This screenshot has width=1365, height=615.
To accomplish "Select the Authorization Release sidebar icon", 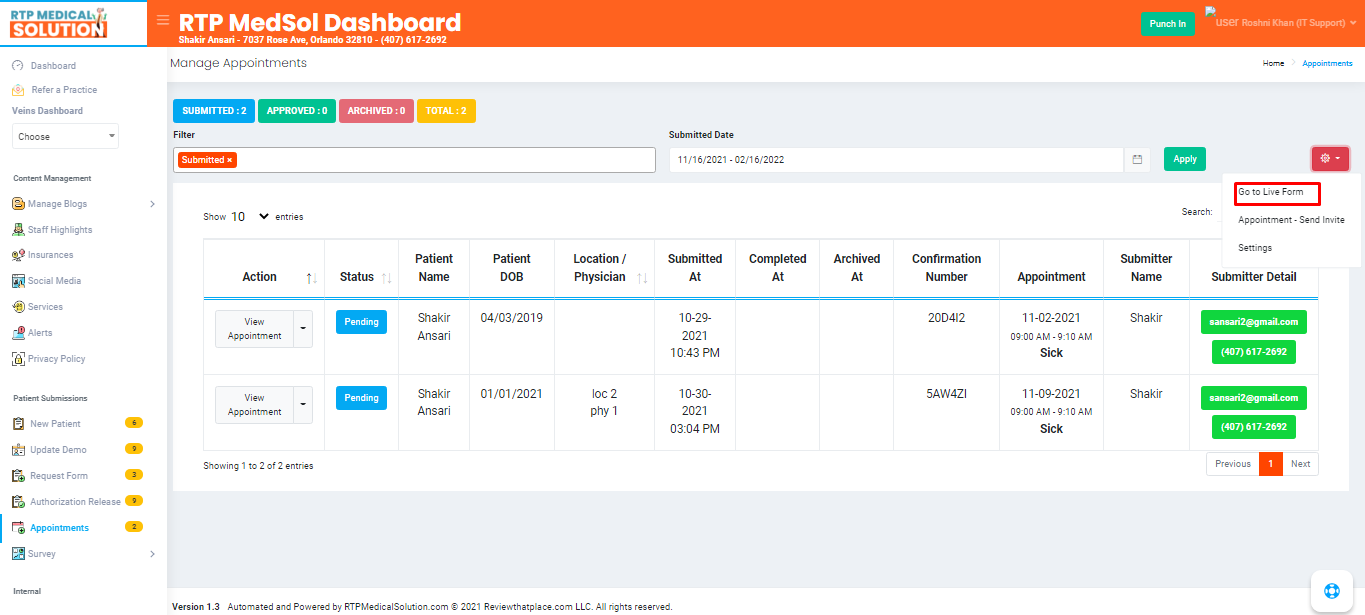I will tap(19, 502).
